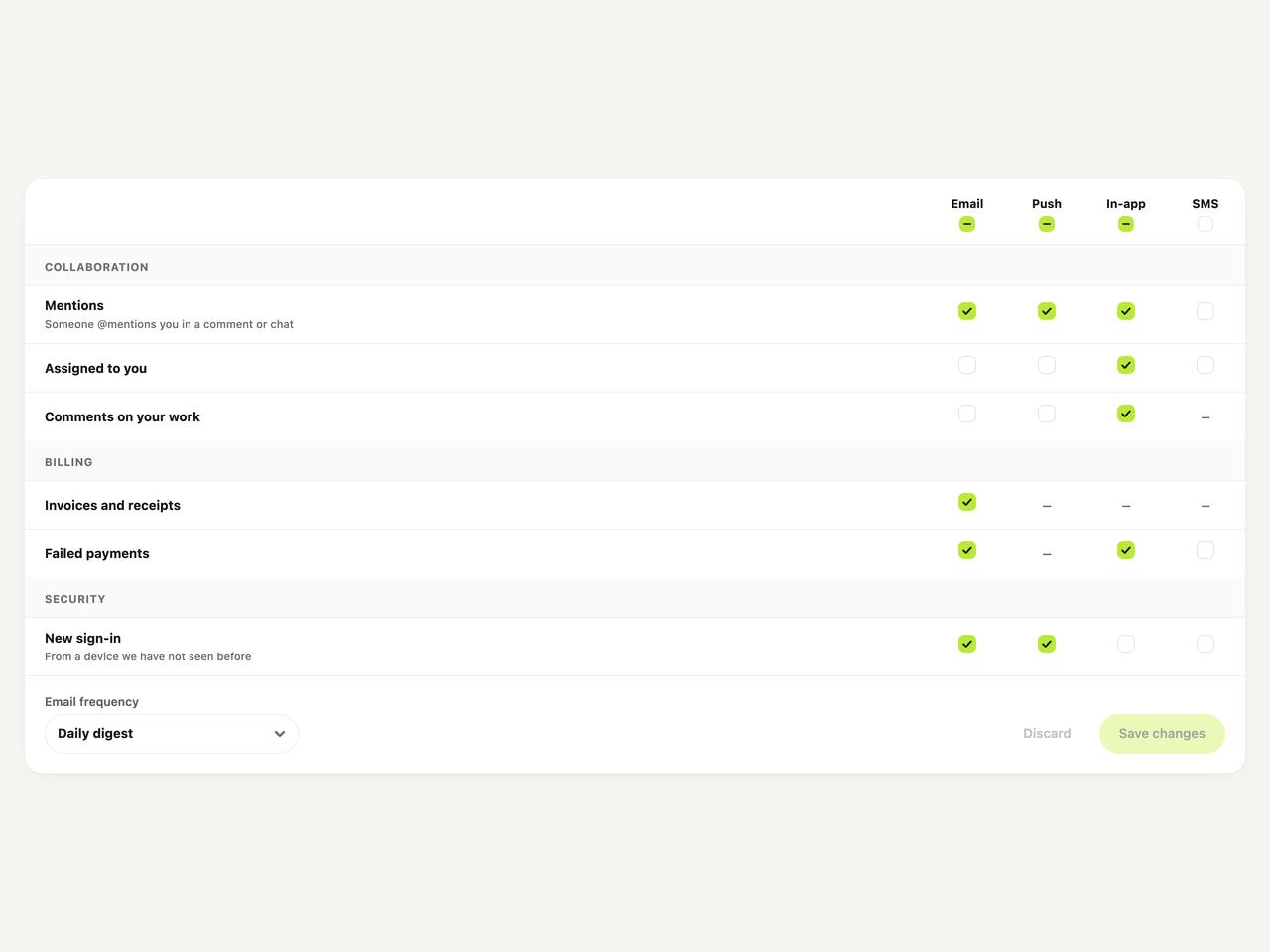The height and width of the screenshot is (952, 1270).
Task: Uncheck Push for New sign-in
Action: point(1047,644)
